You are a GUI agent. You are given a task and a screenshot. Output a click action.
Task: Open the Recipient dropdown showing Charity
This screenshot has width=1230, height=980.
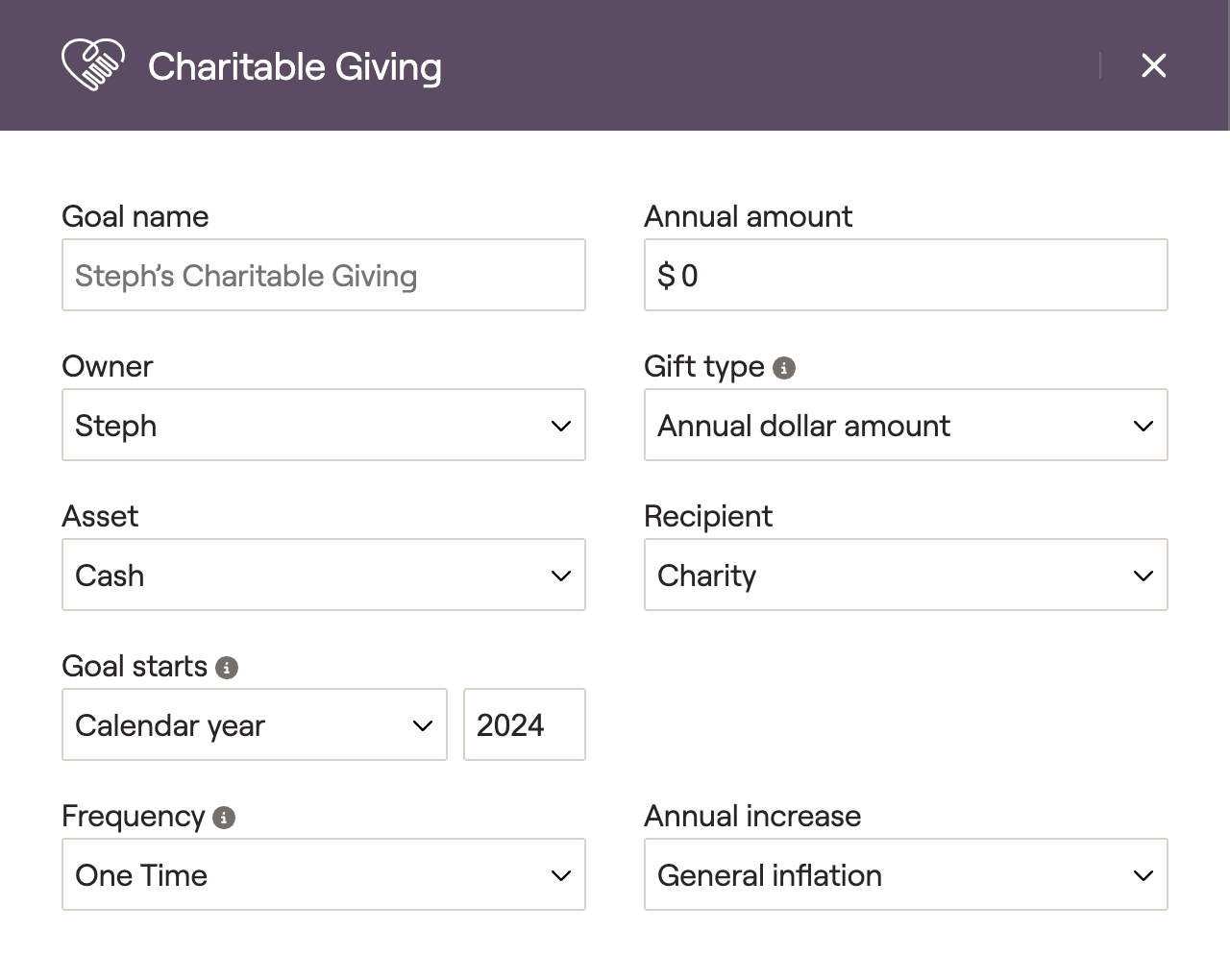(905, 575)
